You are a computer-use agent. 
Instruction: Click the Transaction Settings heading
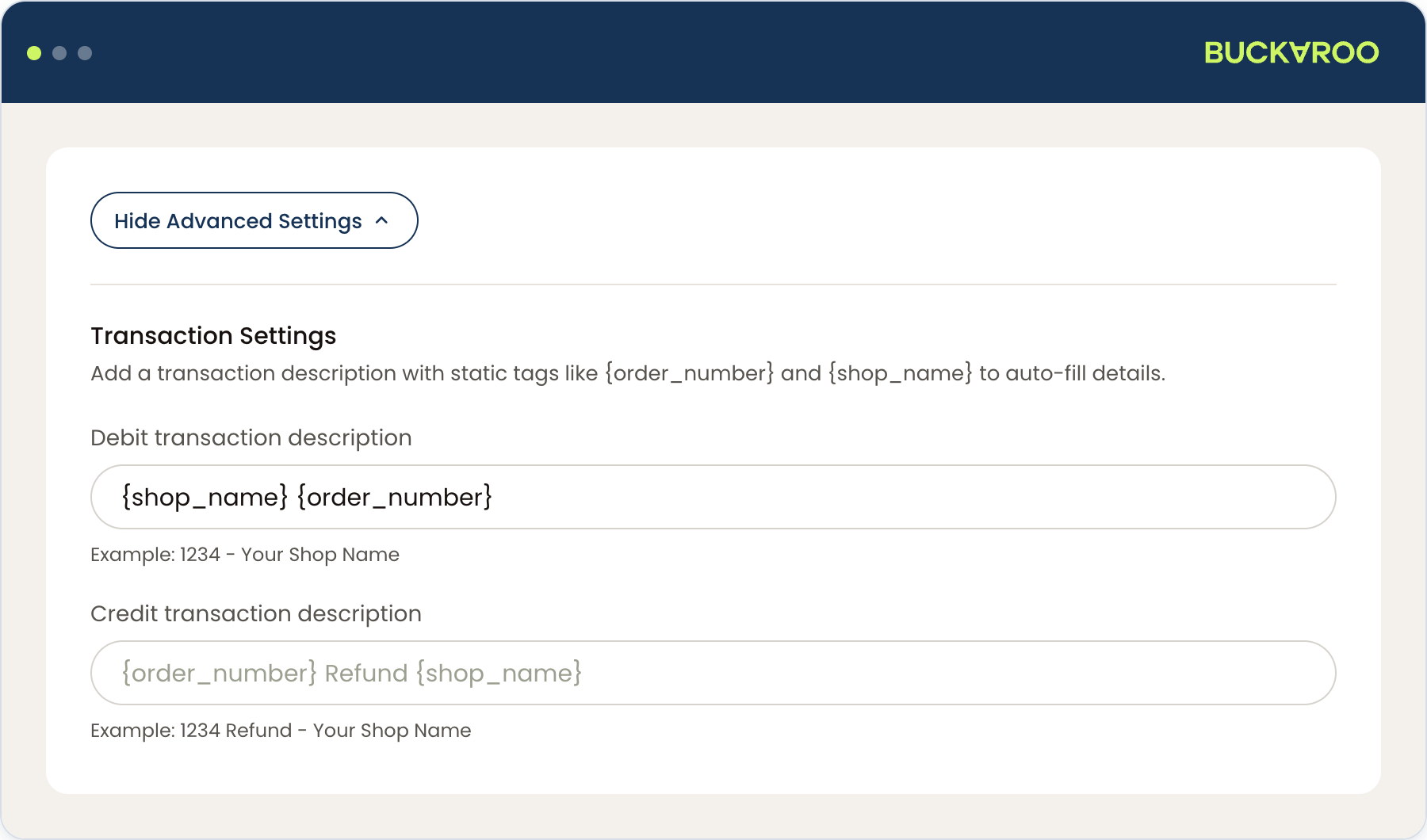pyautogui.click(x=213, y=336)
